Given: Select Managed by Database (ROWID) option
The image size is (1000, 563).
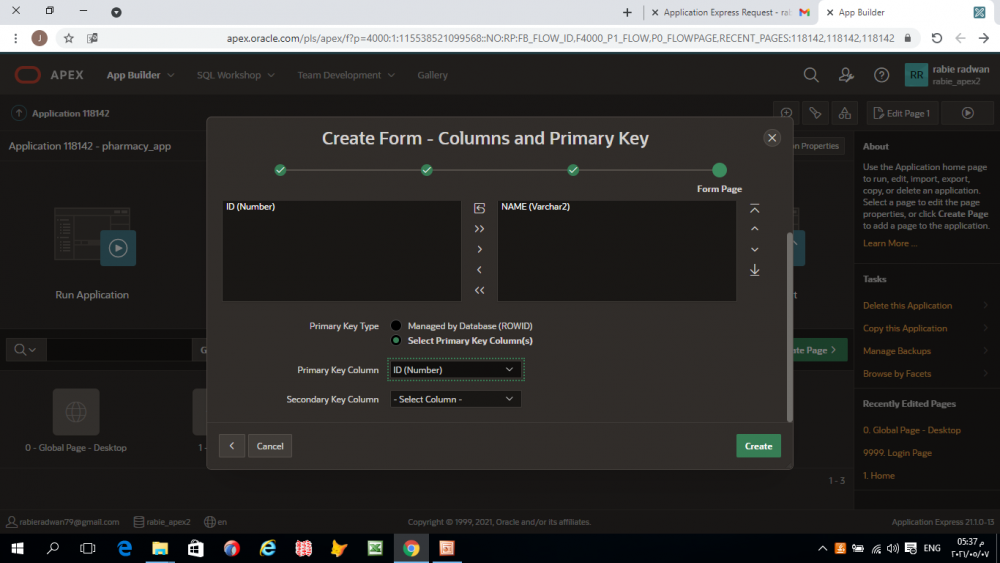Looking at the screenshot, I should tap(396, 326).
